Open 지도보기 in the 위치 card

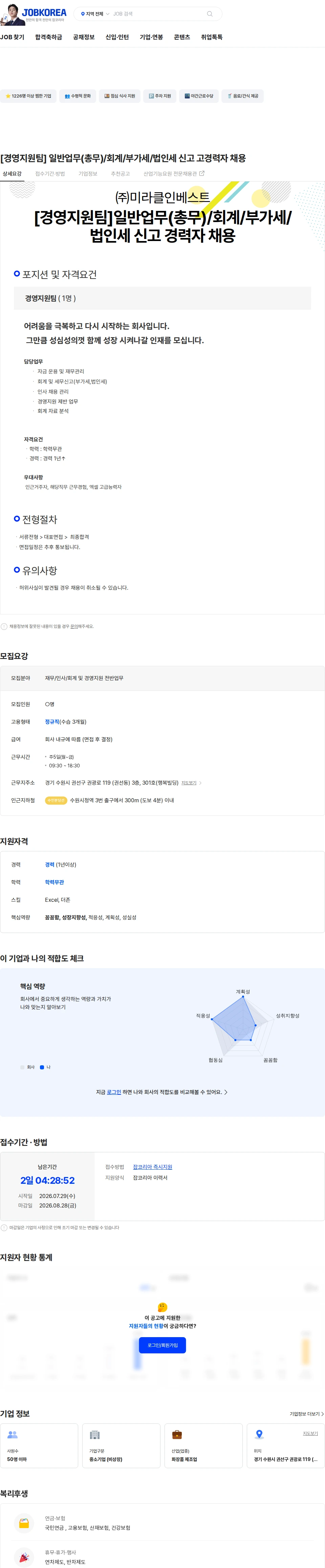310,1434
